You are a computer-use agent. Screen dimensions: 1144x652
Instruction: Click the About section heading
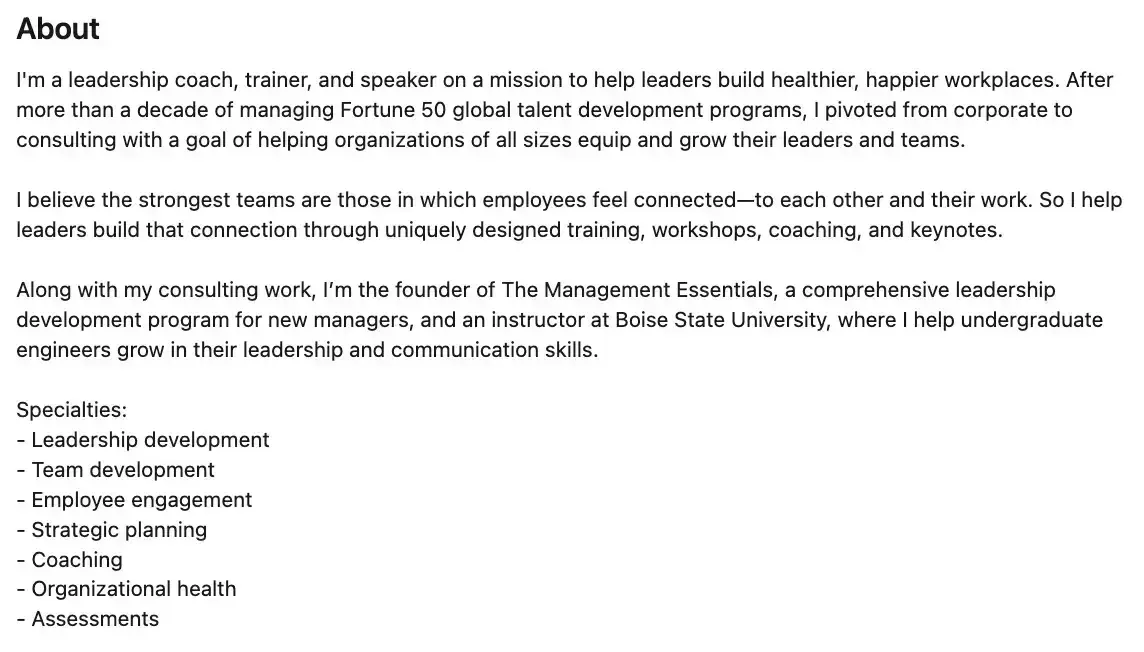[58, 28]
